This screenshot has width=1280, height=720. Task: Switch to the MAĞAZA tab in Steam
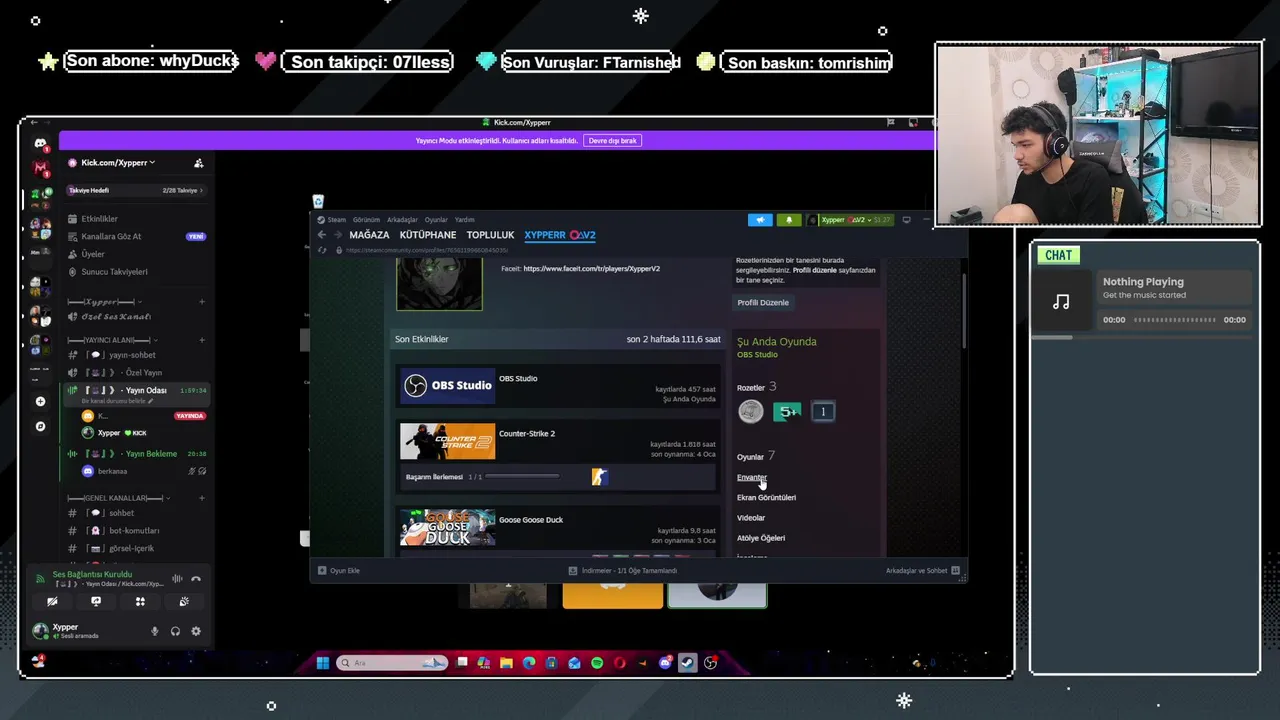pos(369,235)
